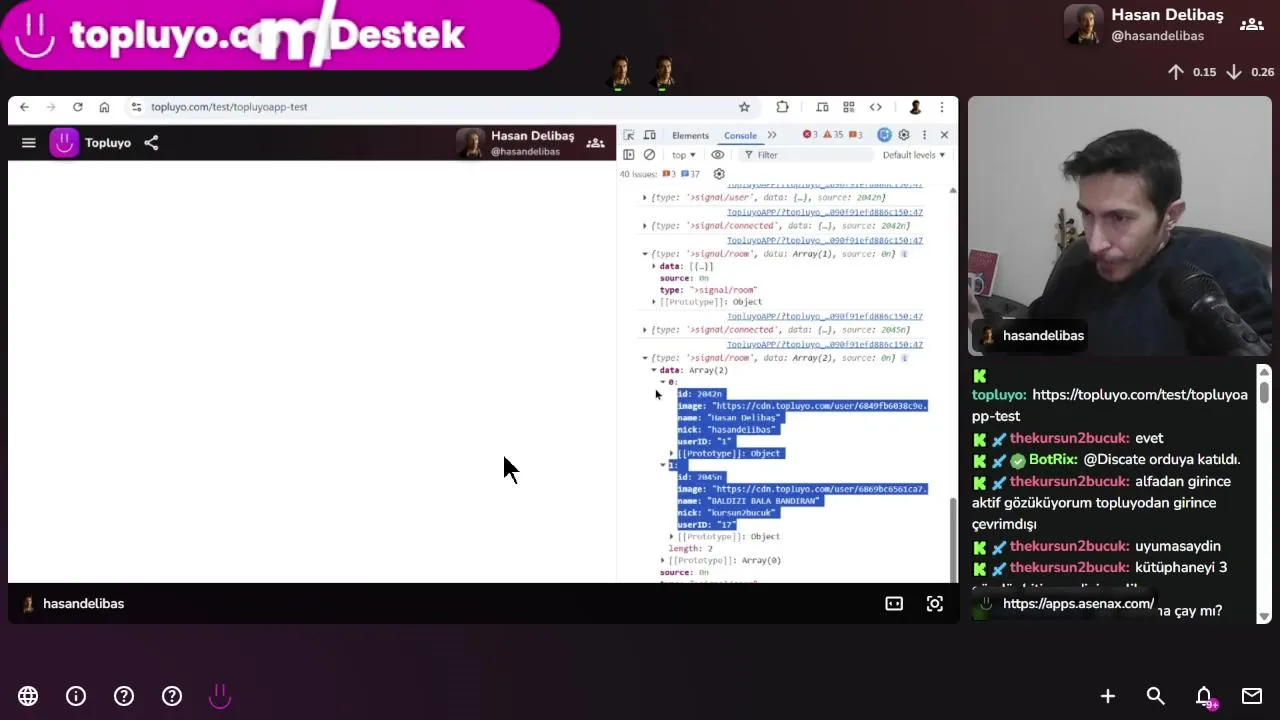Collapse the data: Array(2) node

654,370
